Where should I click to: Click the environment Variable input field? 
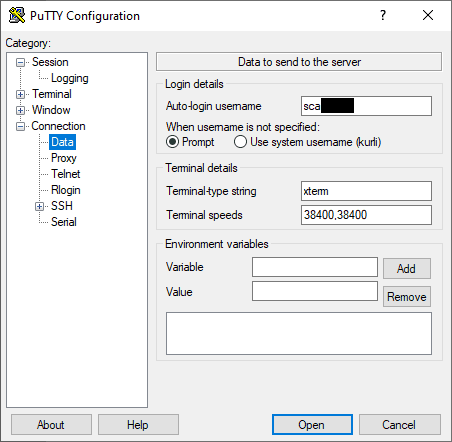315,267
